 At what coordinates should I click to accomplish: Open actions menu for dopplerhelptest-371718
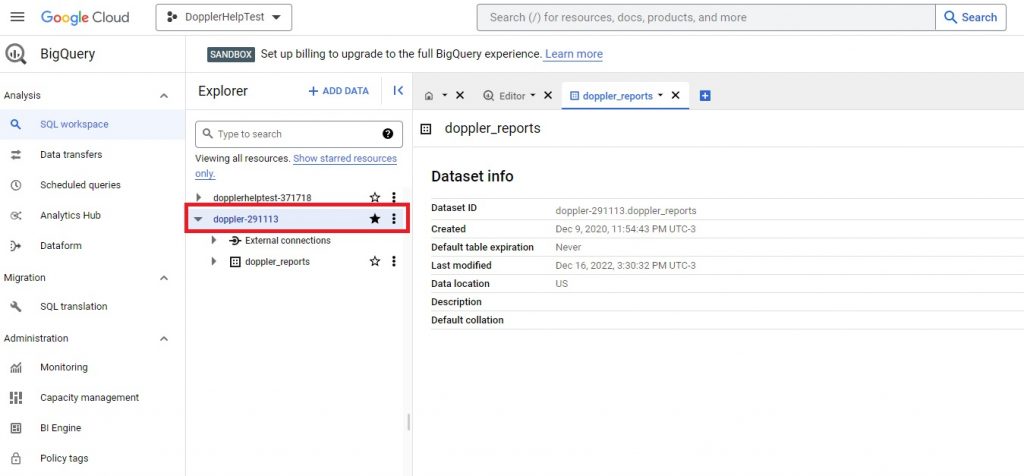[x=394, y=197]
